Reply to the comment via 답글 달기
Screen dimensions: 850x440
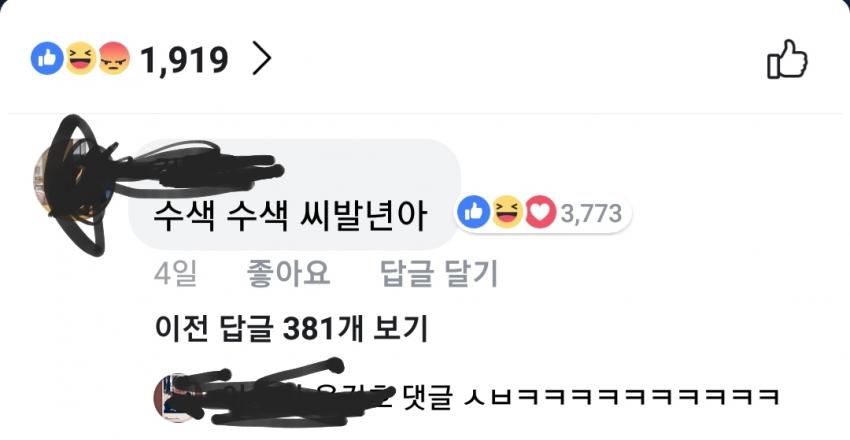(x=438, y=273)
